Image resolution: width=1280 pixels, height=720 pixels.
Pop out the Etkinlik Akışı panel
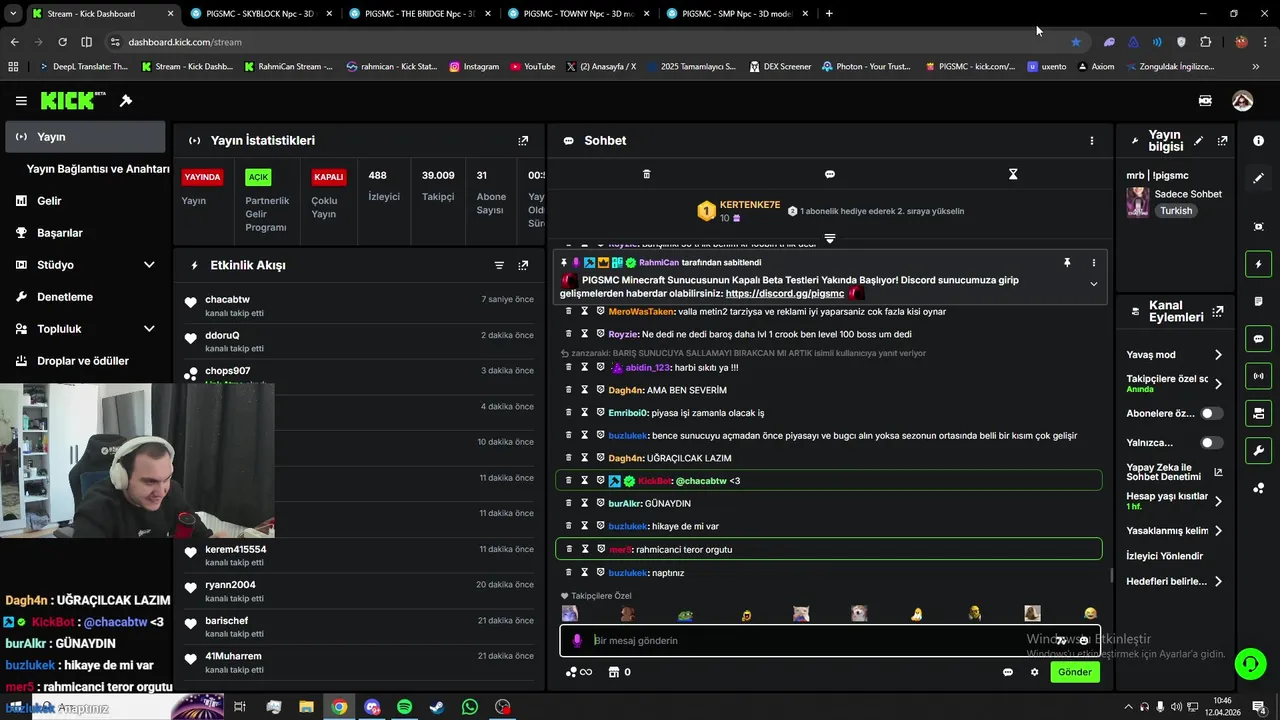click(x=523, y=265)
